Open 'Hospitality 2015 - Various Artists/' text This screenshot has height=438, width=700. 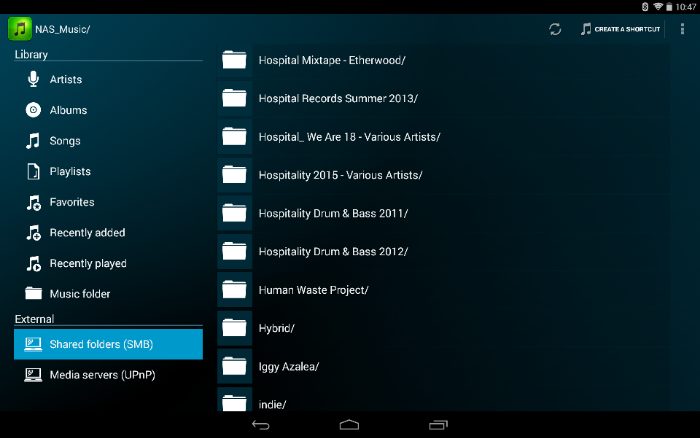[340, 175]
